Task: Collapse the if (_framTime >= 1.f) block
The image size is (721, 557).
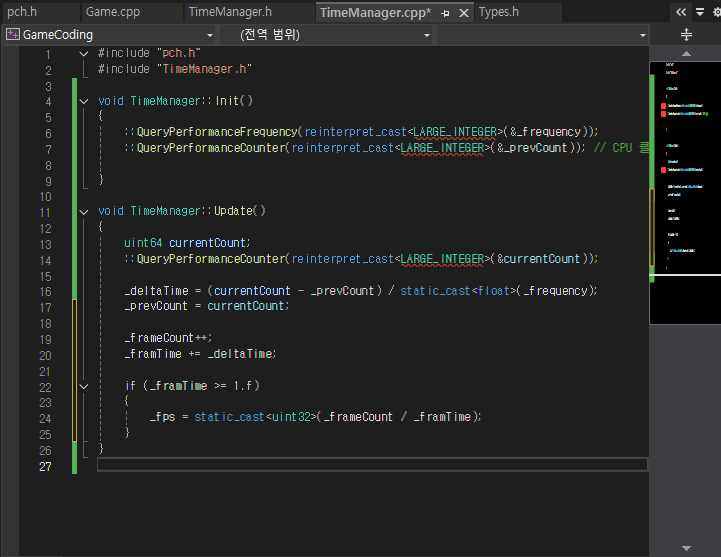Action: click(x=84, y=386)
